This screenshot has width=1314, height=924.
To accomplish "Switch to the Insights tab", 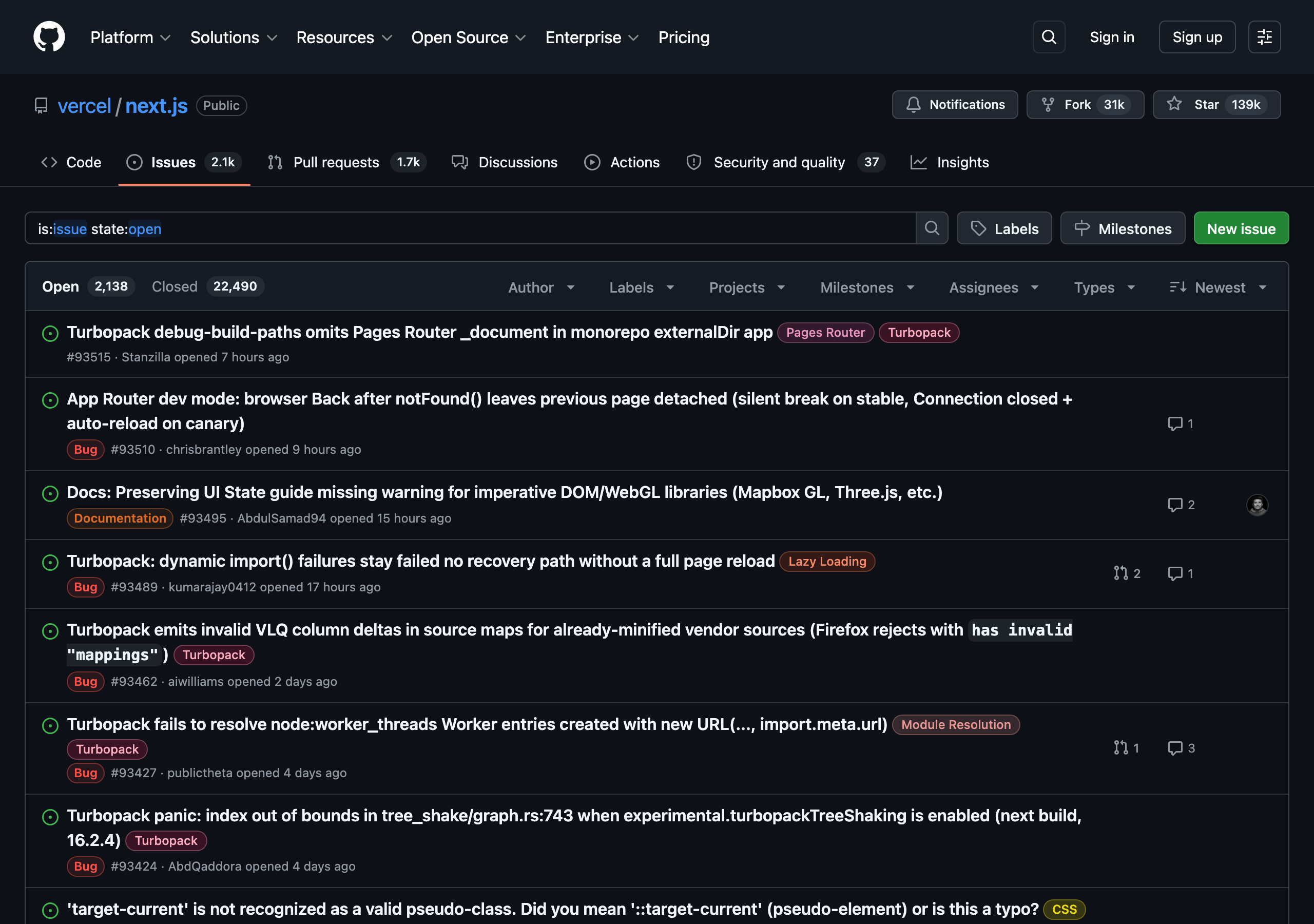I will (x=950, y=163).
